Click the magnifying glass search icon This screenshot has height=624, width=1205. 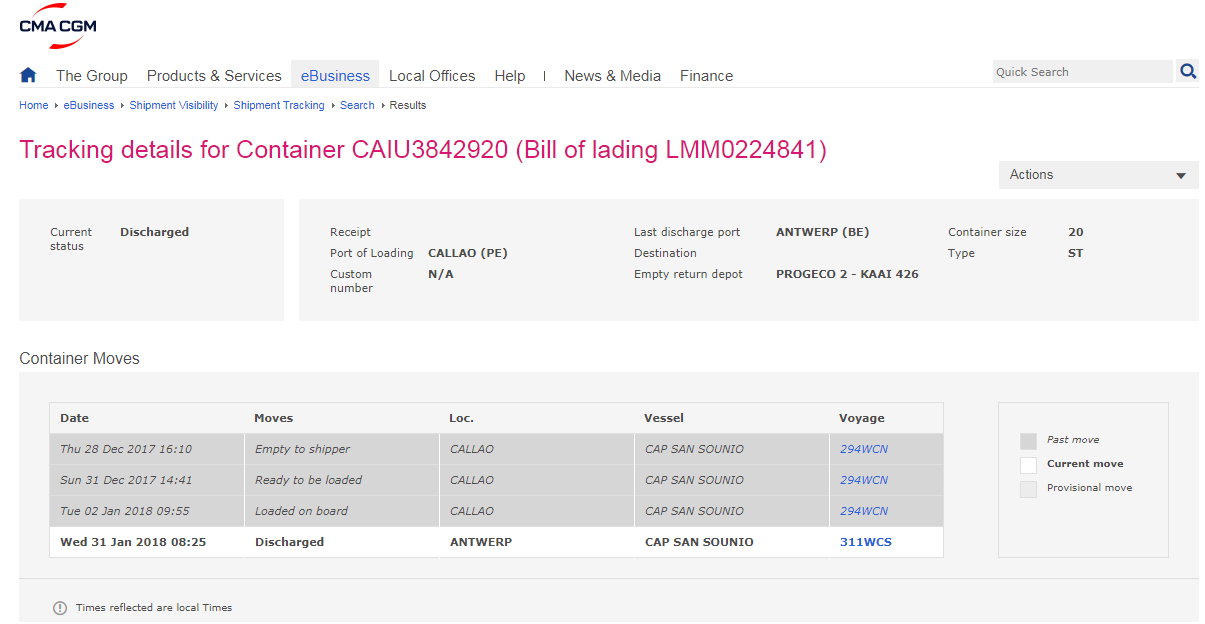click(x=1188, y=71)
